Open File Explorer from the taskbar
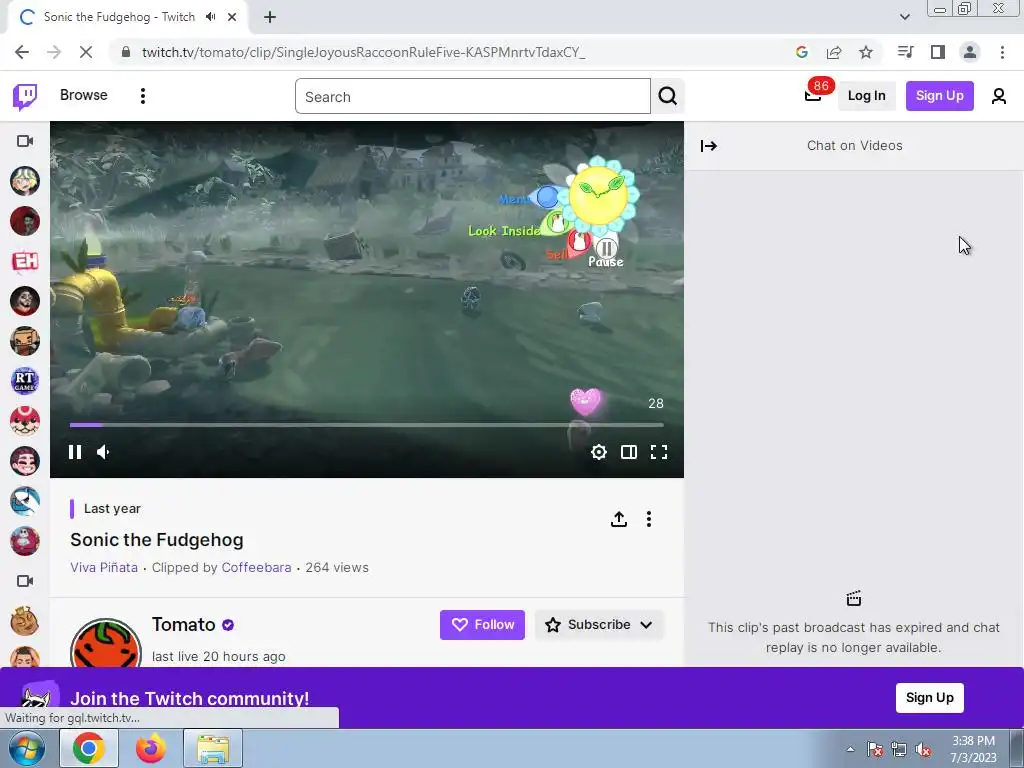Screen dimensions: 1024x768 coord(213,748)
